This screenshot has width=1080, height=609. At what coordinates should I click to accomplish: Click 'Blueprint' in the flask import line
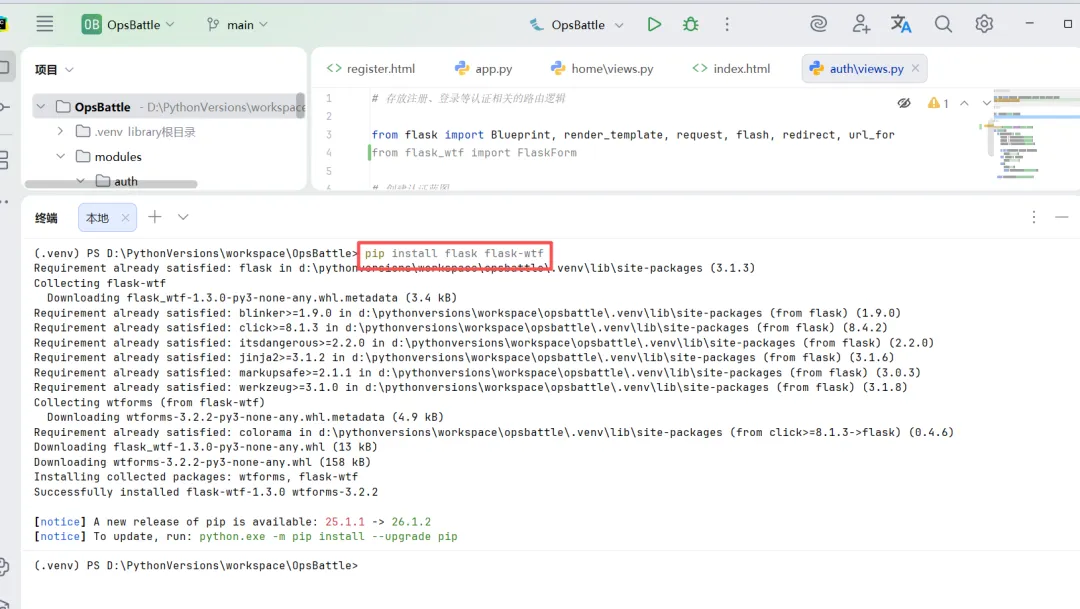521,134
